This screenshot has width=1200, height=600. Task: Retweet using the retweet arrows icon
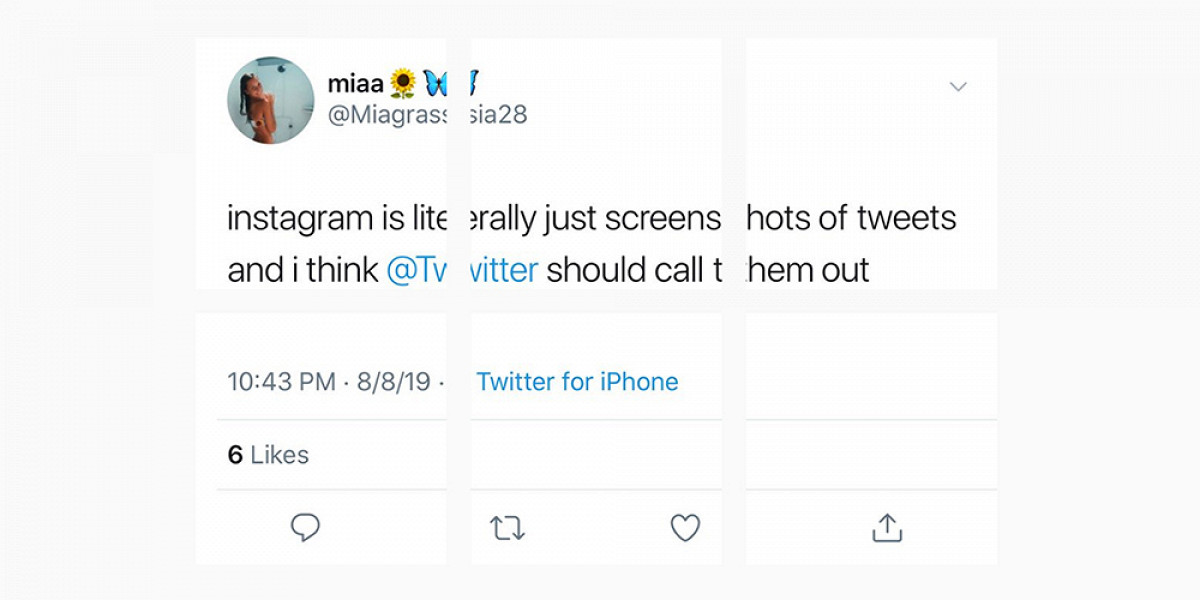[508, 528]
